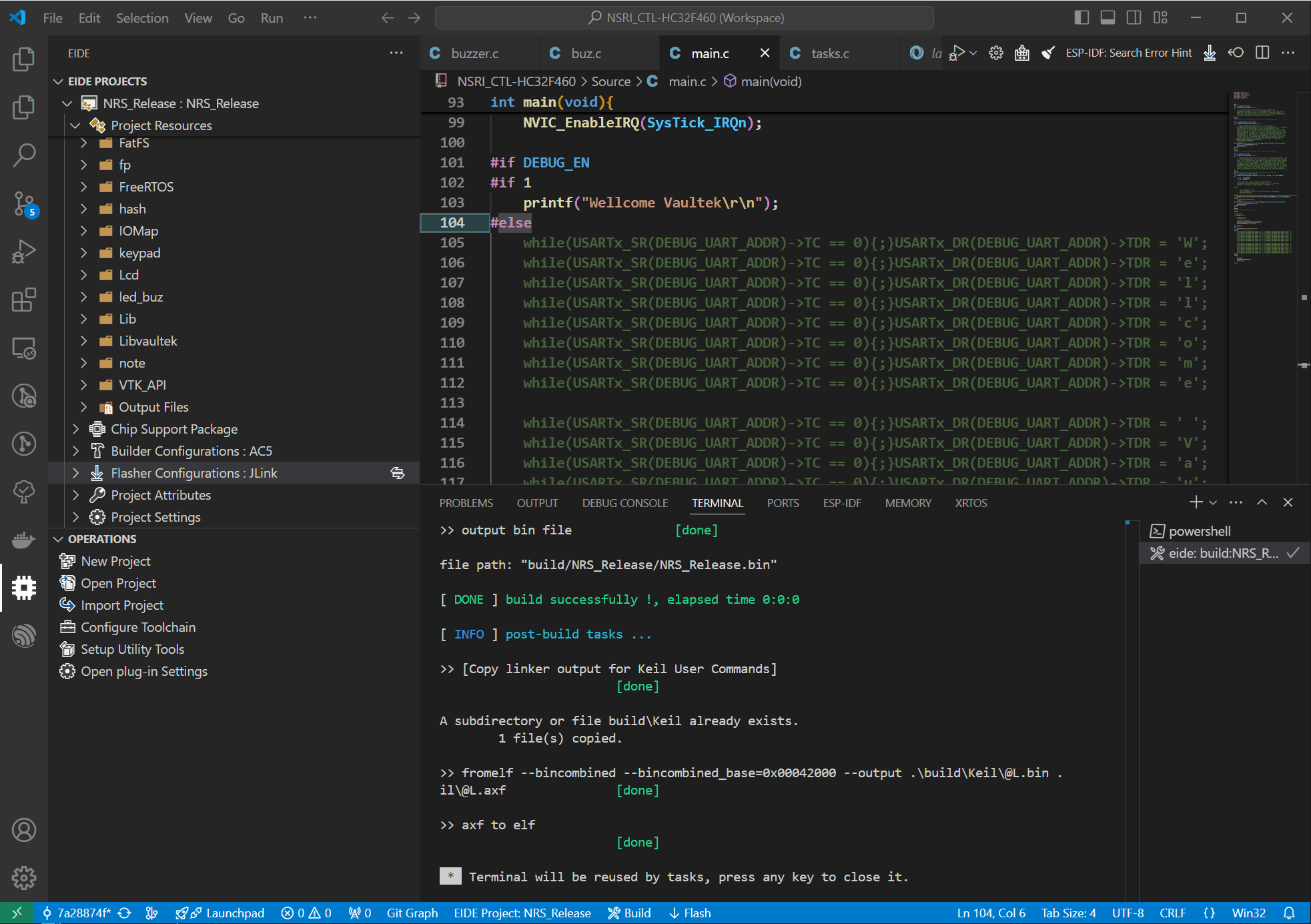Image resolution: width=1311 pixels, height=924 pixels.
Task: Click the clean broom icon in editor toolbar
Action: (x=1048, y=53)
